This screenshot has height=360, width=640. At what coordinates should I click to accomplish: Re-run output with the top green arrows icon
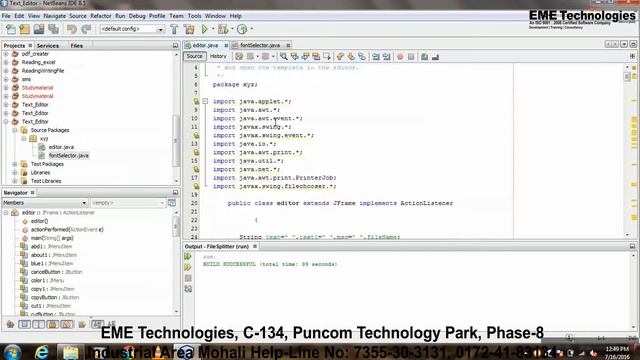pos(188,256)
